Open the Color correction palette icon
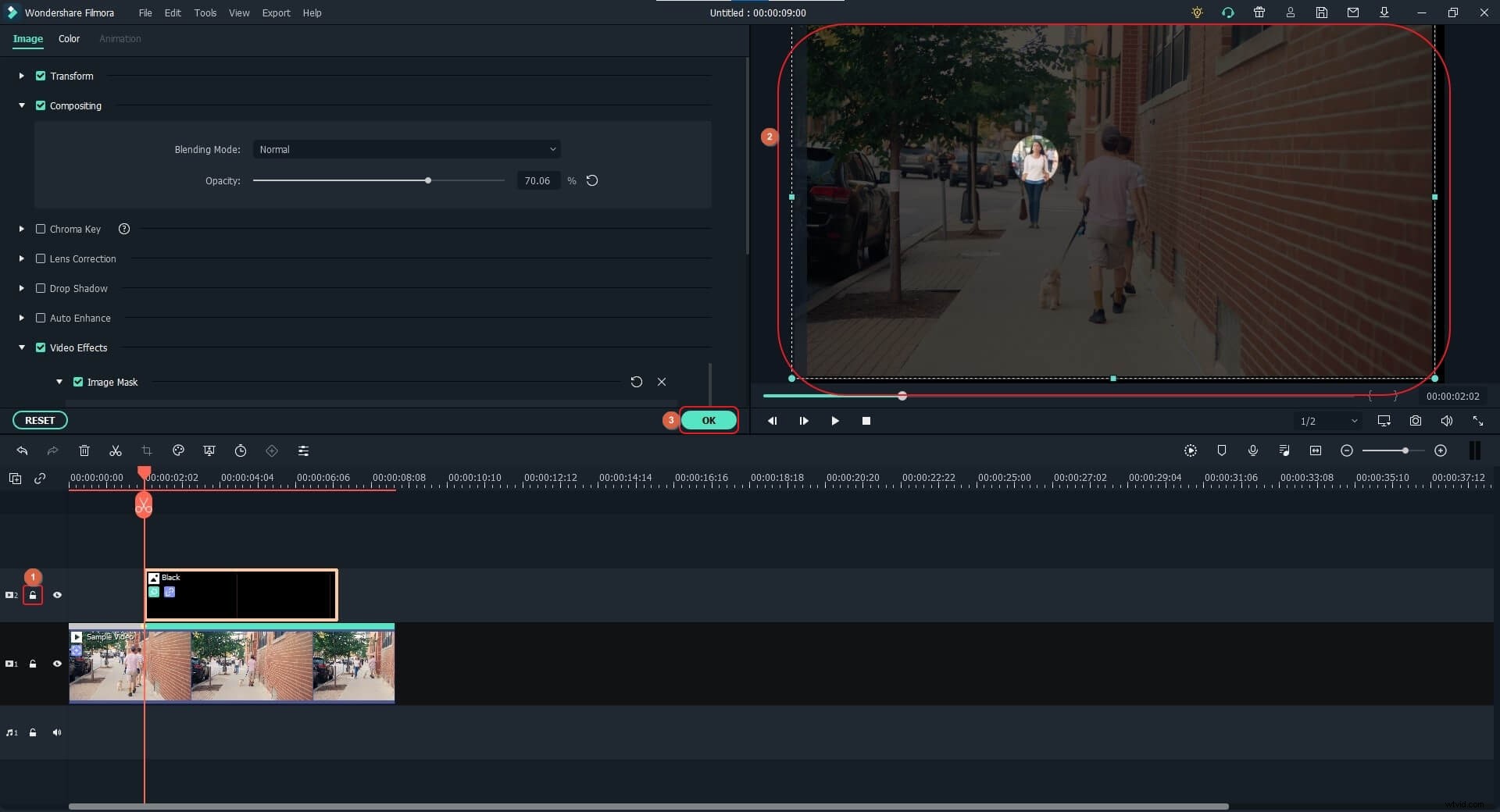The width and height of the screenshot is (1500, 812). [177, 451]
